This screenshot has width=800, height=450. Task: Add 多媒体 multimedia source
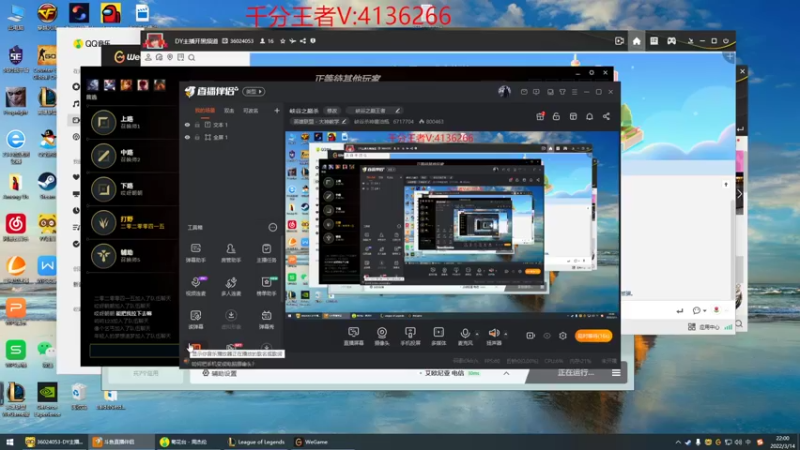pyautogui.click(x=438, y=336)
